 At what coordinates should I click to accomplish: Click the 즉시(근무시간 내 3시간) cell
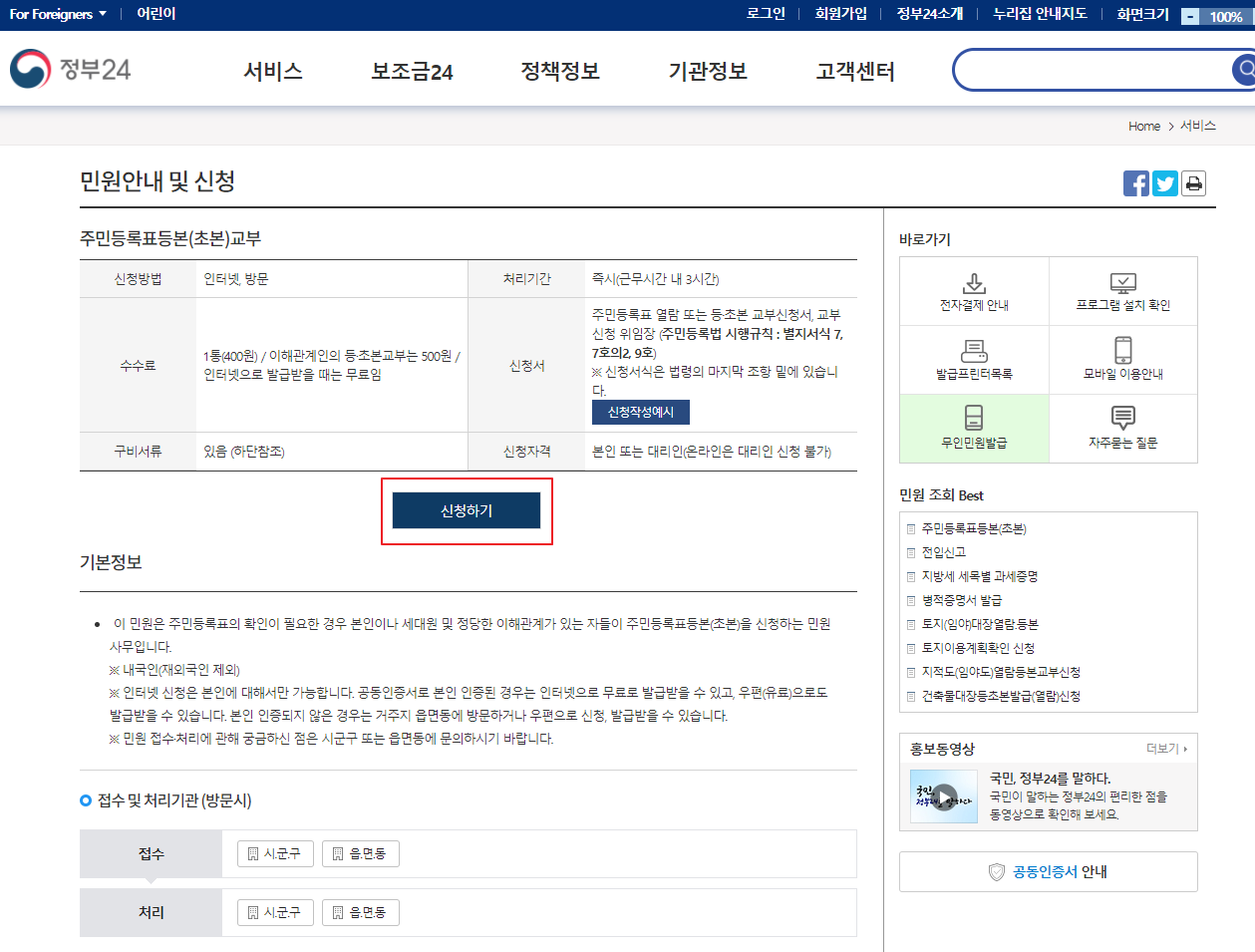(655, 279)
